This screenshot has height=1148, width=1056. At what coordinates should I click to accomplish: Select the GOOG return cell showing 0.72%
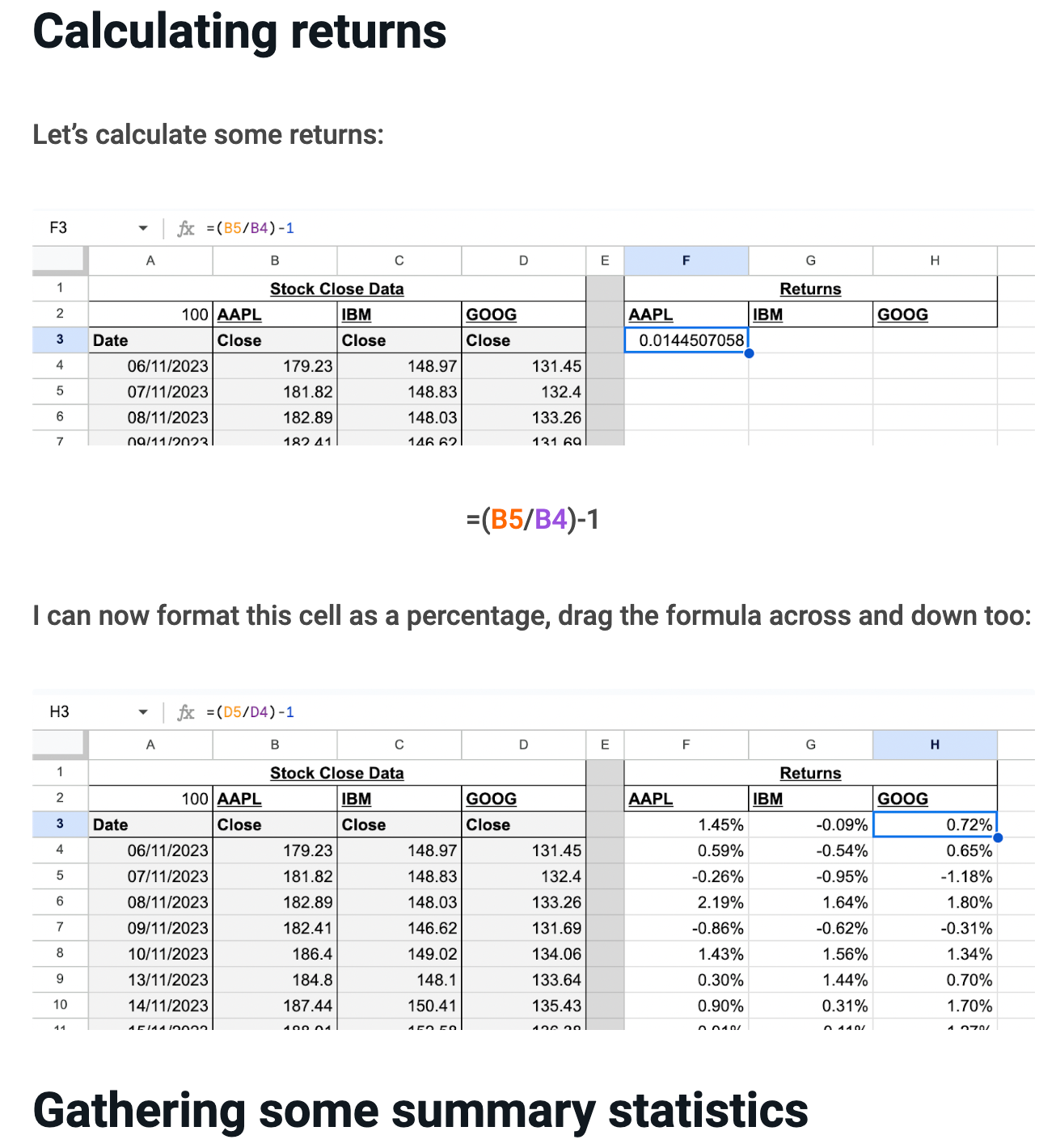(x=936, y=825)
